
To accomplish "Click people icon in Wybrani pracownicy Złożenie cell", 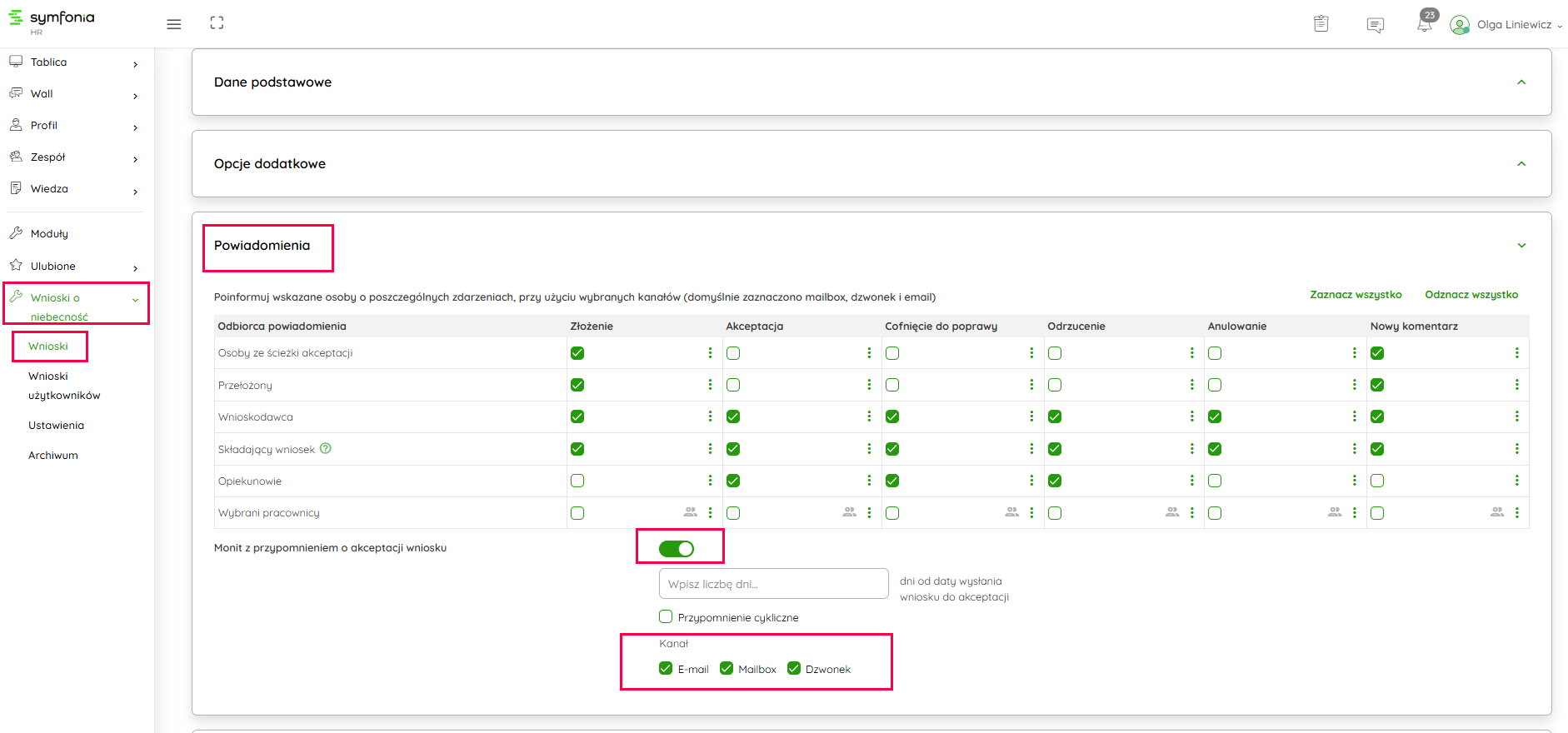I will pyautogui.click(x=690, y=512).
